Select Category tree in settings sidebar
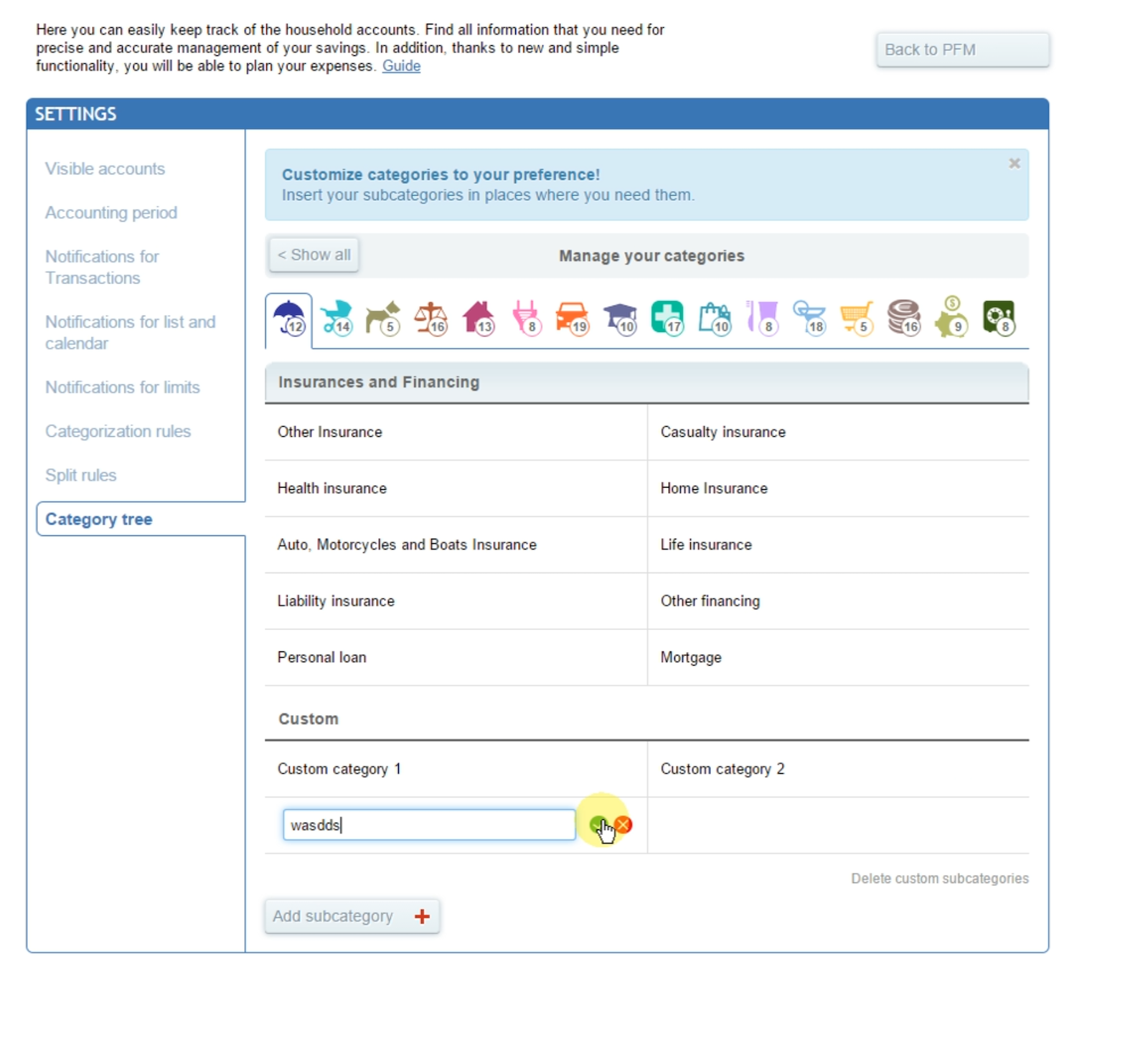This screenshot has width=1148, height=1053. [141, 519]
